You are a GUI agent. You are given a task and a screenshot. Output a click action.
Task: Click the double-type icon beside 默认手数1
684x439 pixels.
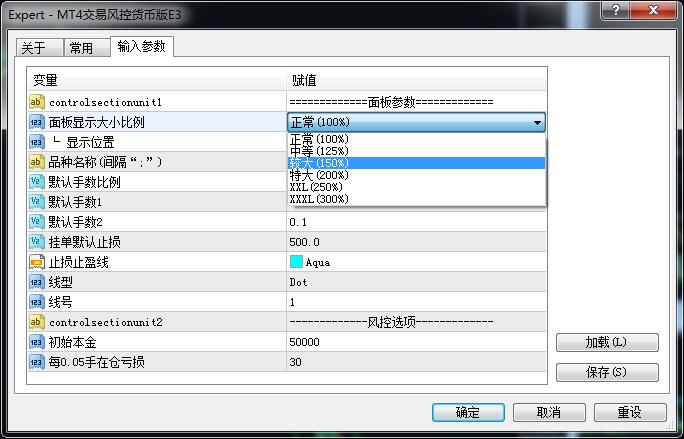click(37, 202)
